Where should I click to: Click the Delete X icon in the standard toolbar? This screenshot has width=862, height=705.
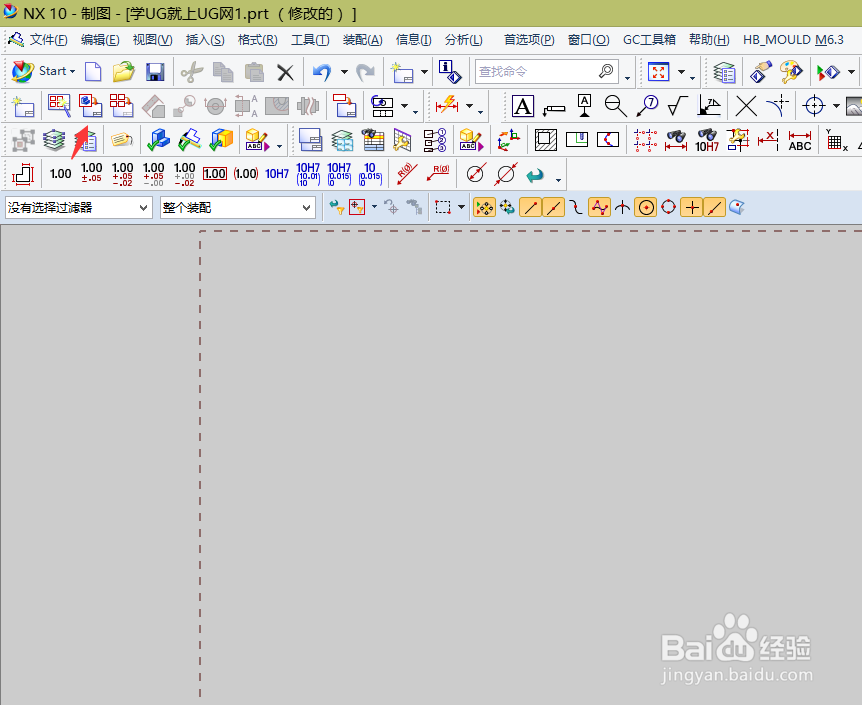[x=285, y=72]
